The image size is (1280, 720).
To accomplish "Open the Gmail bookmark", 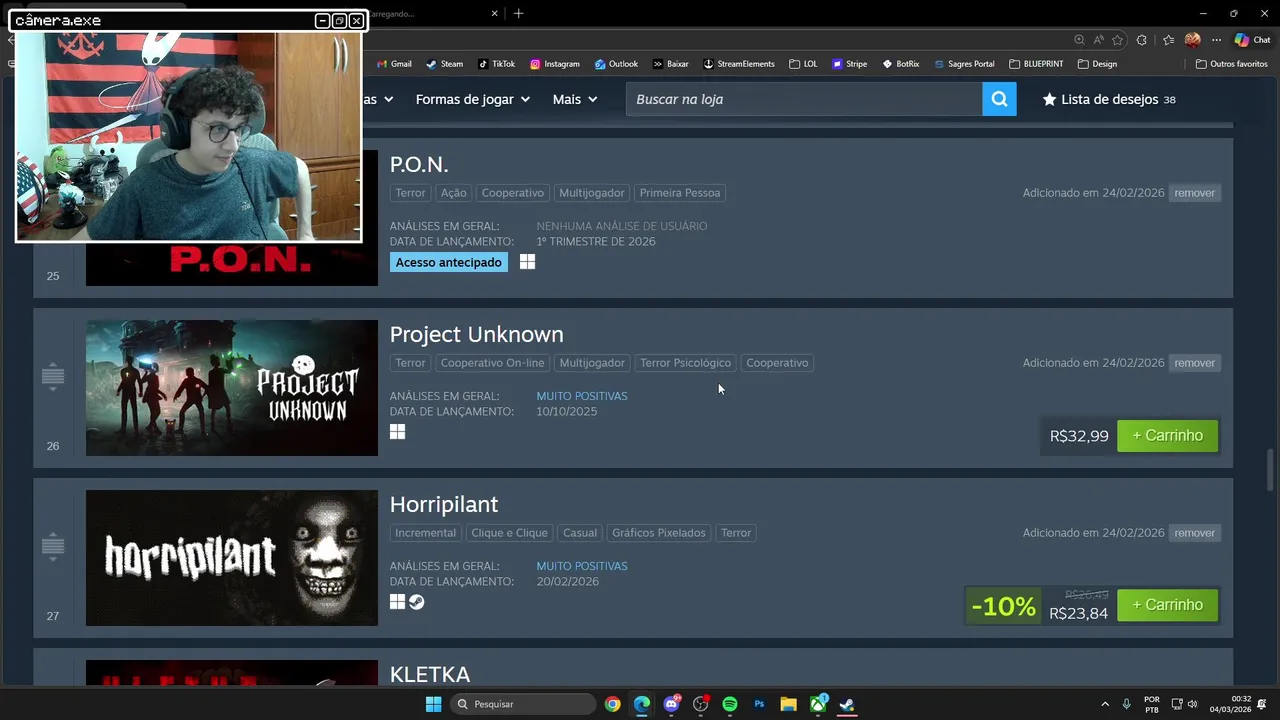I will tap(394, 64).
